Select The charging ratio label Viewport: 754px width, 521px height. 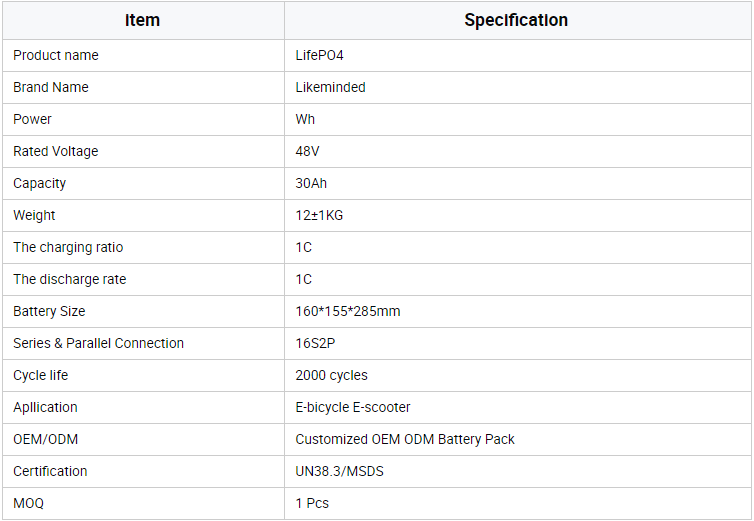68,247
